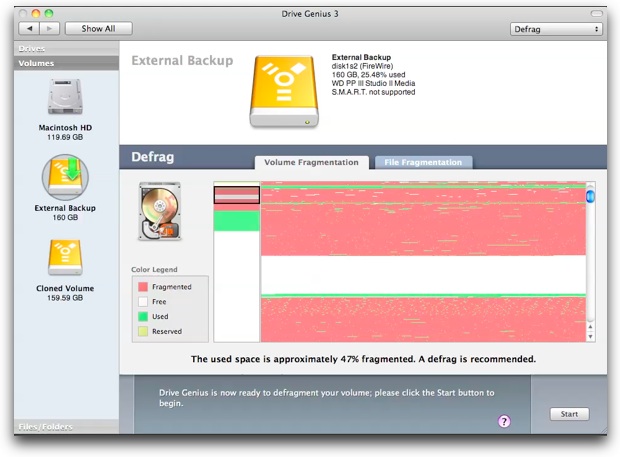Click the 'Color Legend' label

click(x=154, y=270)
